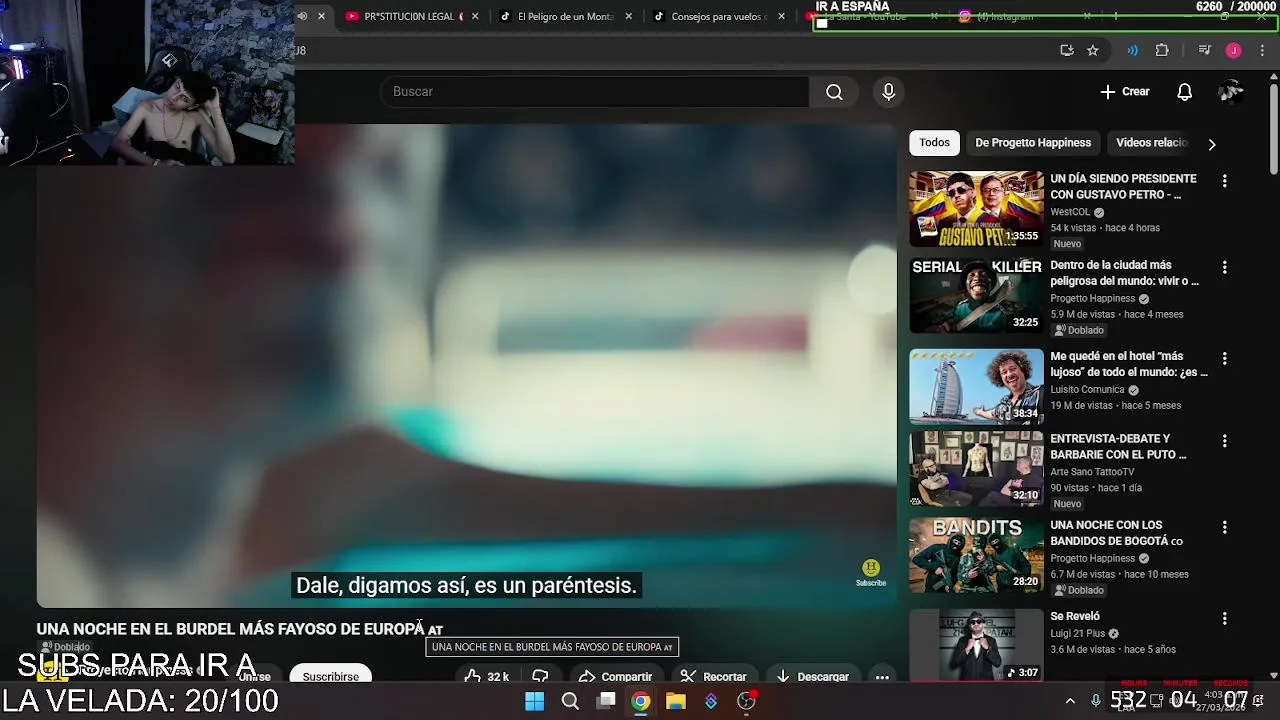Image resolution: width=1280 pixels, height=720 pixels.
Task: Open options for Se Reveló video
Action: pyautogui.click(x=1225, y=618)
